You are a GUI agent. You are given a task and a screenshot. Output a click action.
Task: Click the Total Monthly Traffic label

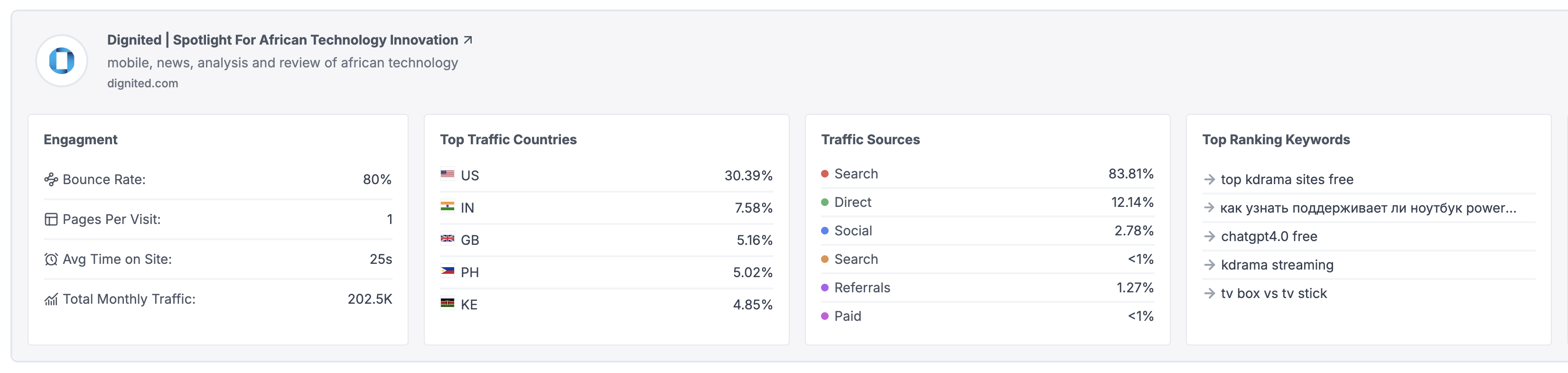[x=129, y=299]
